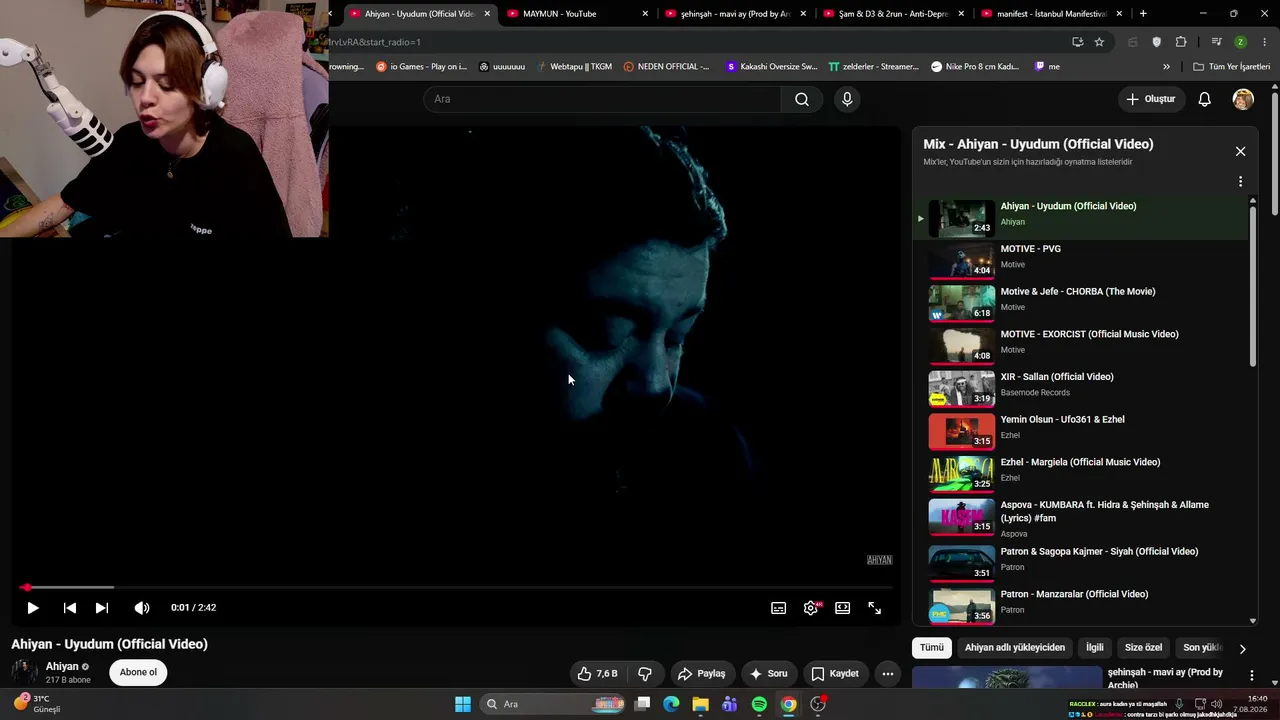Close the Şam & D3 & 2run tab

pos(961,14)
